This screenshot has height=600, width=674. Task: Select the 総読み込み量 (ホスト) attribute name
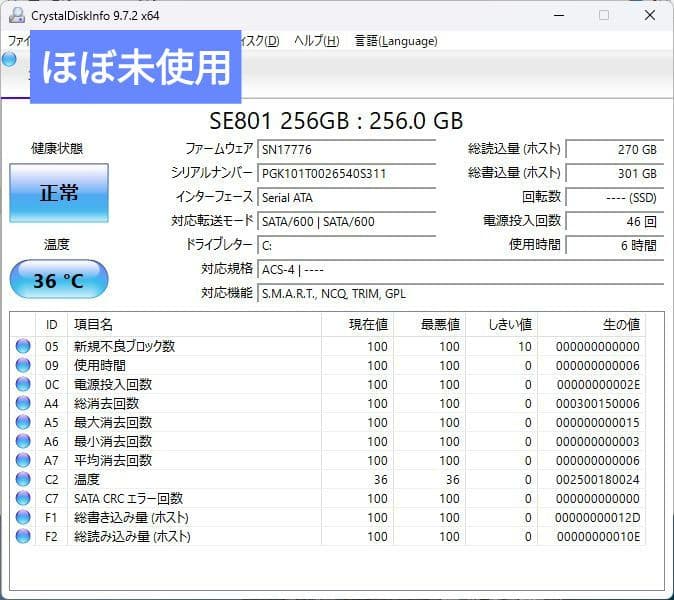pos(132,536)
